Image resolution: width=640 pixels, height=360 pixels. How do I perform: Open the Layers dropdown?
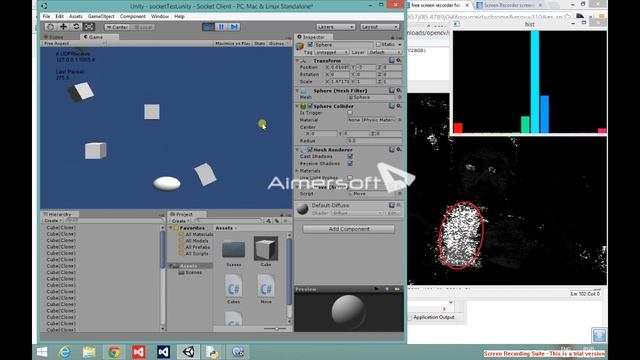[336, 27]
